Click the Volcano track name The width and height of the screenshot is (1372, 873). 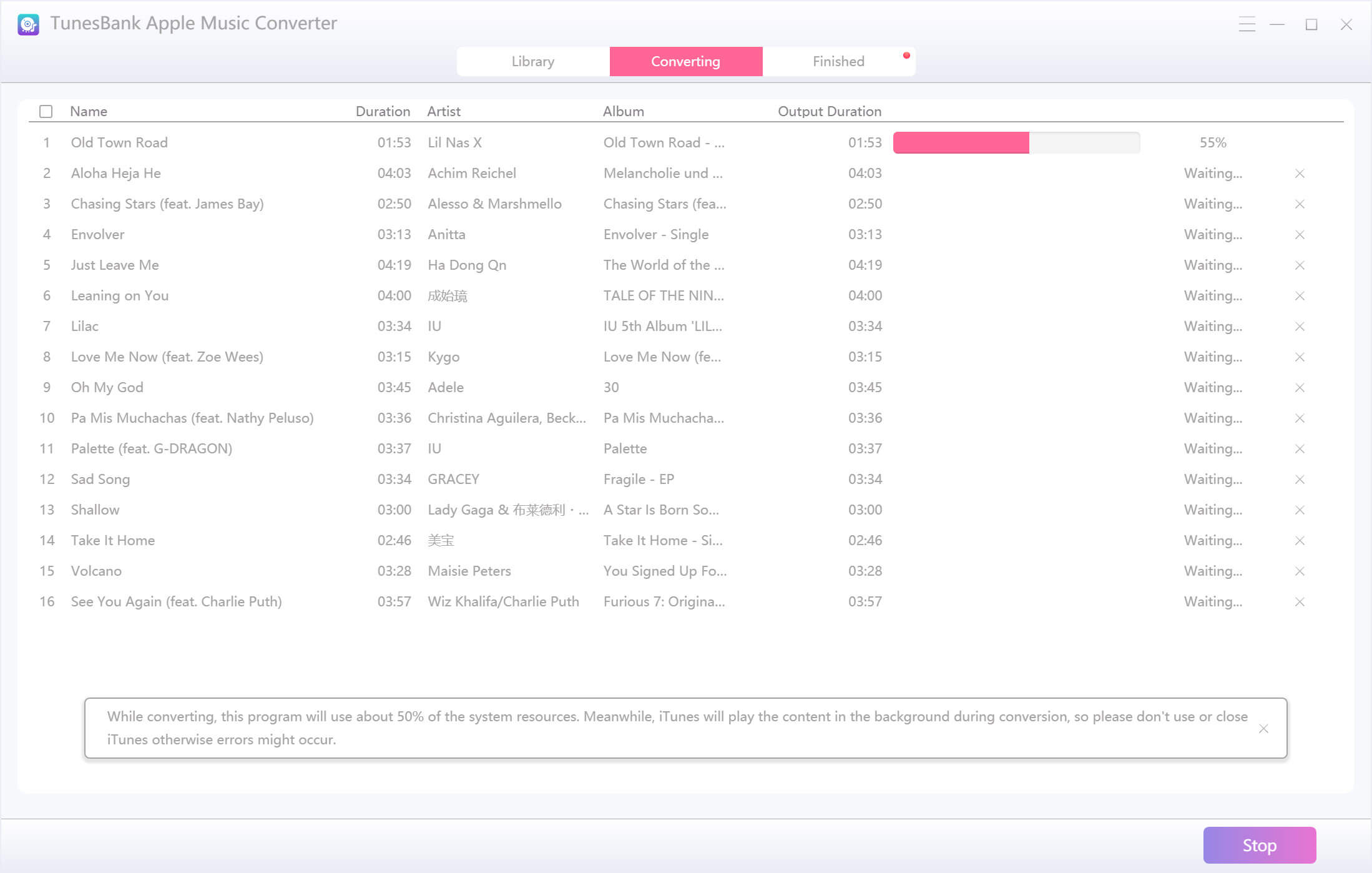click(96, 571)
